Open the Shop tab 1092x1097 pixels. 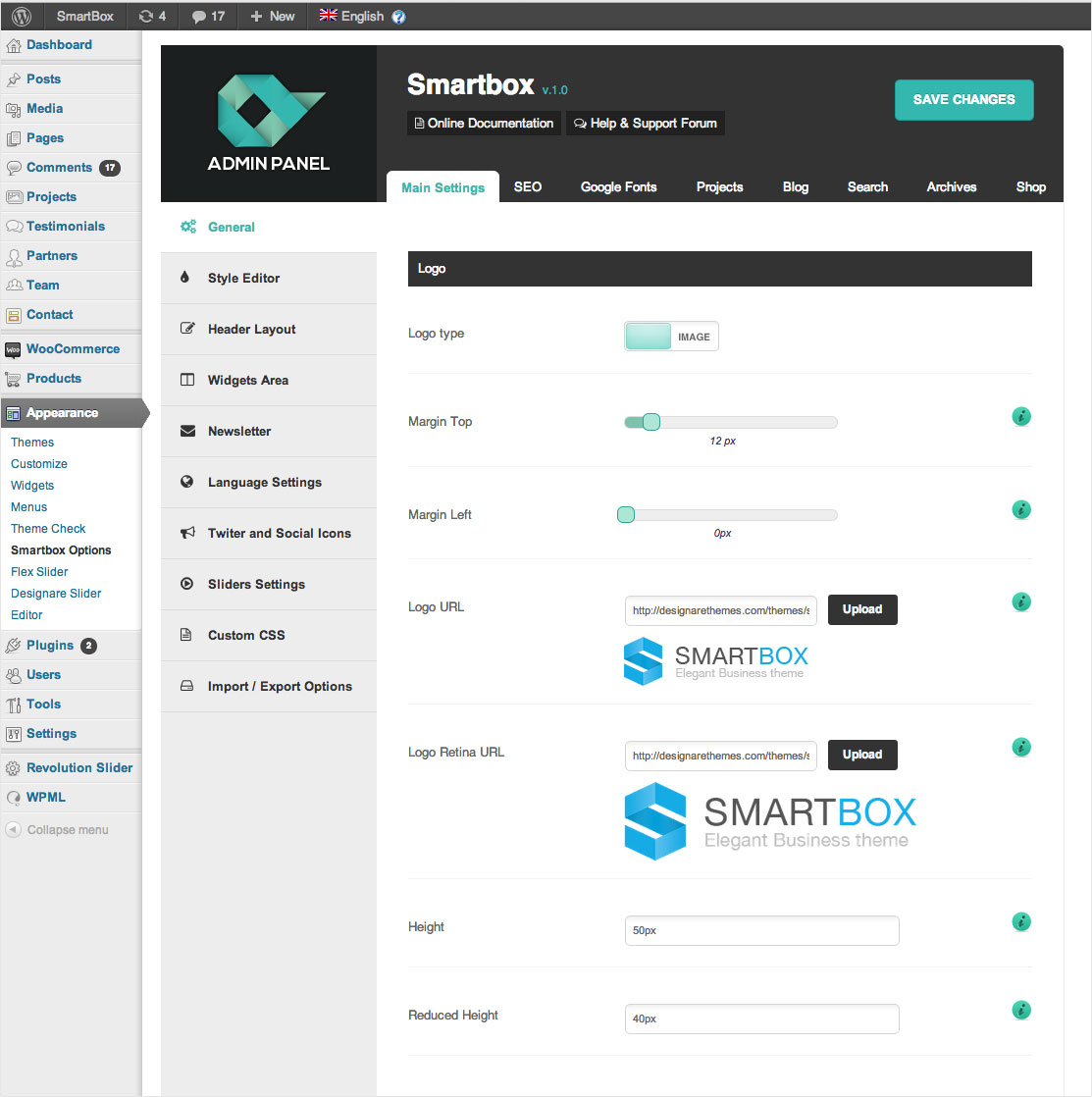pyautogui.click(x=1030, y=186)
